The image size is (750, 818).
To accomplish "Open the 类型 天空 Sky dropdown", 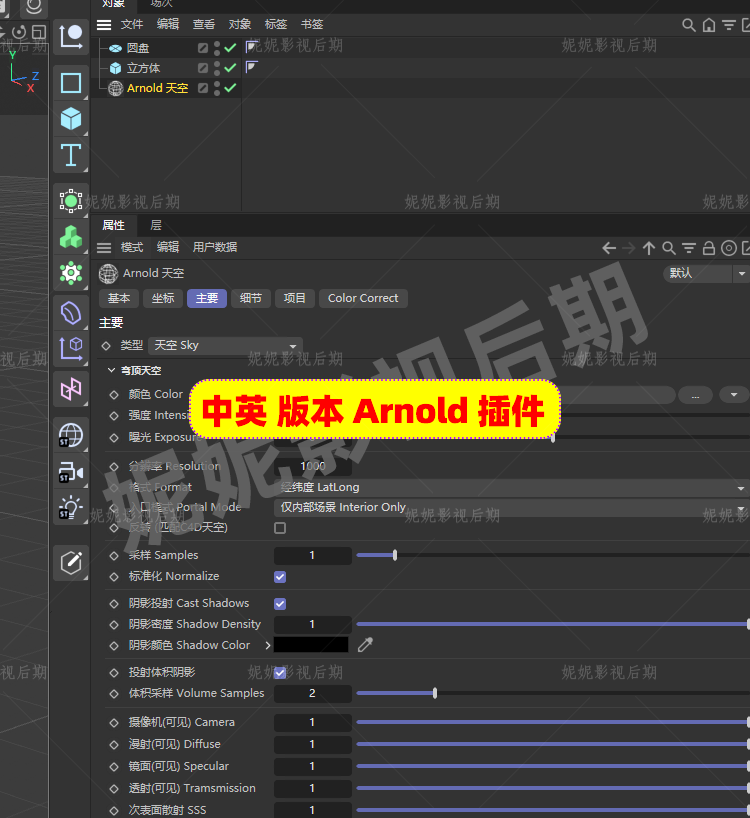I will pyautogui.click(x=225, y=345).
